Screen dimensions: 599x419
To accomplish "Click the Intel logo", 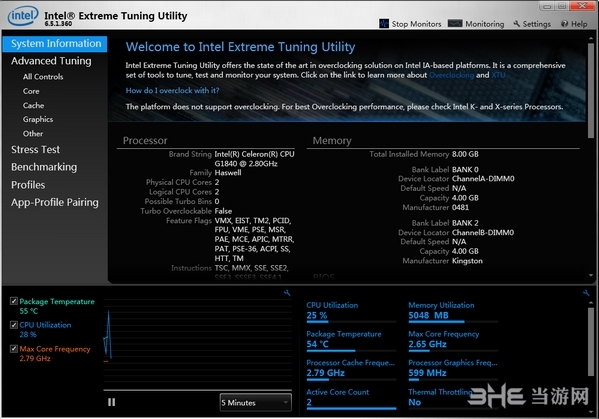I will point(23,16).
